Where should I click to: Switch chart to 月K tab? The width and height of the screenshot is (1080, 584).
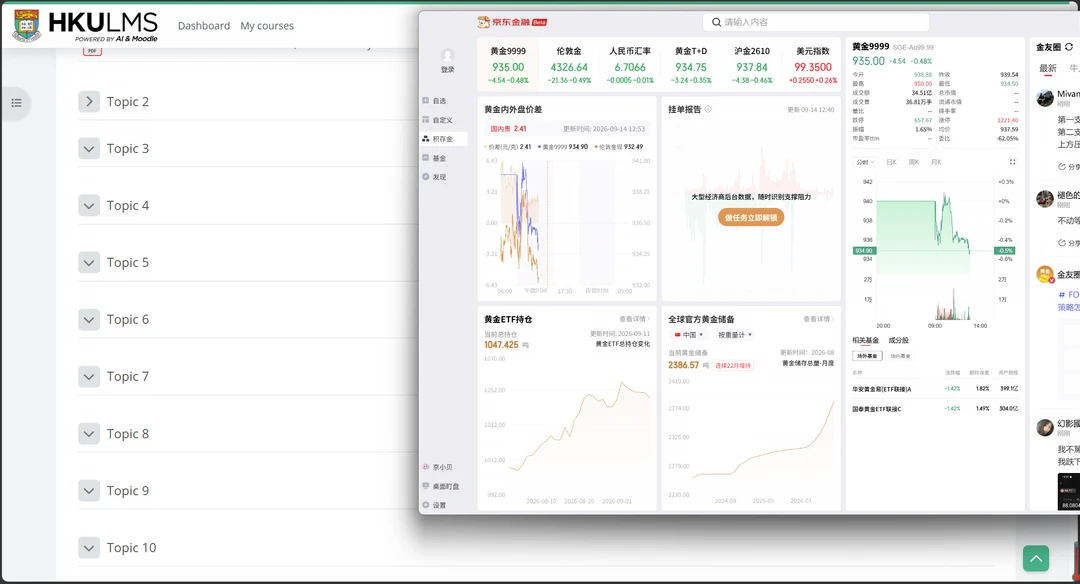coord(936,162)
